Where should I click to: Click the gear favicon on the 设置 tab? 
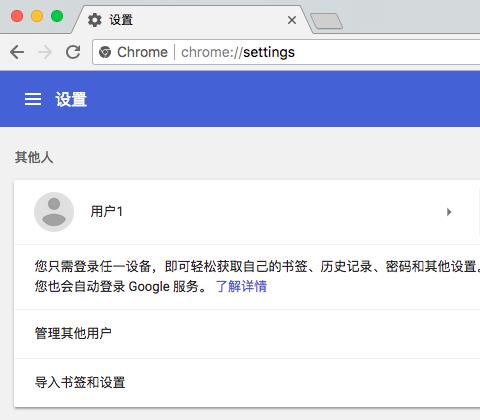pos(95,20)
